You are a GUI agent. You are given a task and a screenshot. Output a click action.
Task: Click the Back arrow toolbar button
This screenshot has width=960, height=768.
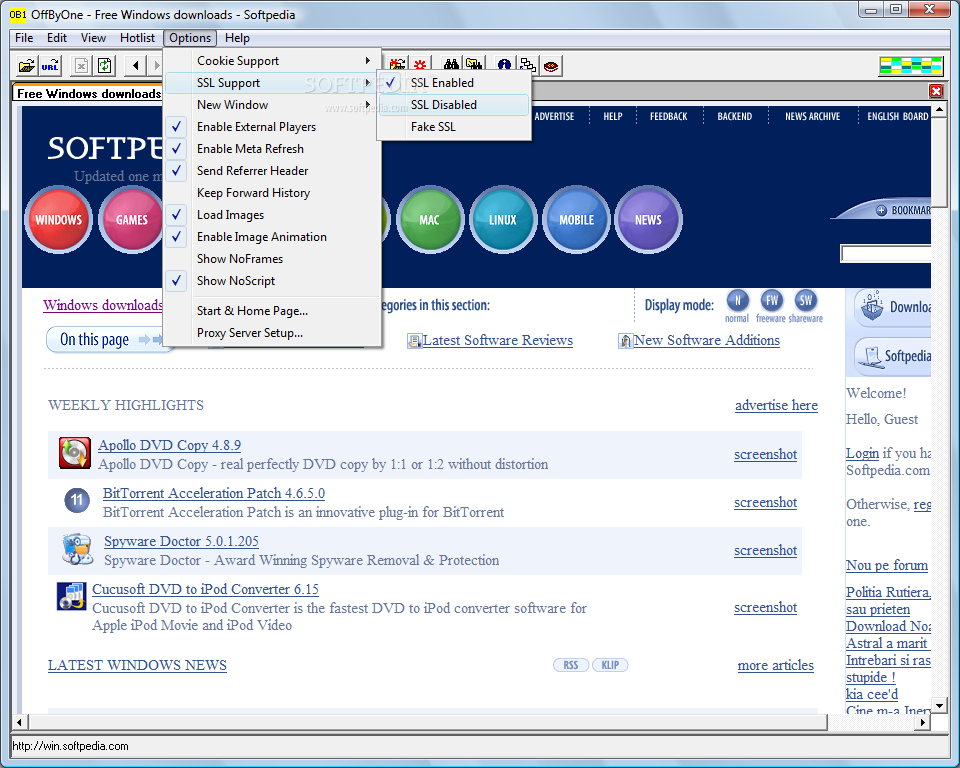coord(135,65)
